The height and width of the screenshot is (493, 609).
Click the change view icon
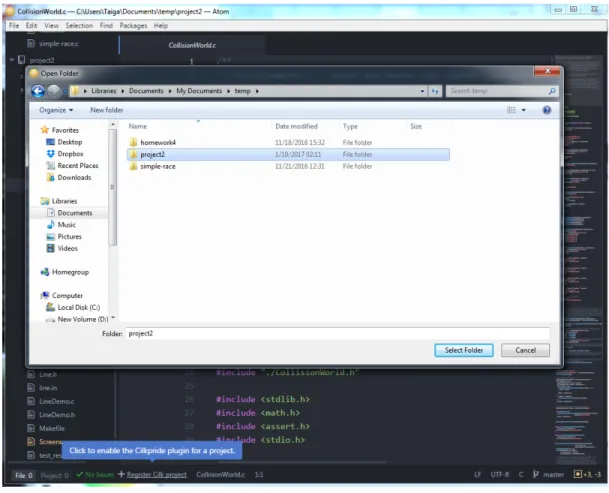(x=512, y=110)
